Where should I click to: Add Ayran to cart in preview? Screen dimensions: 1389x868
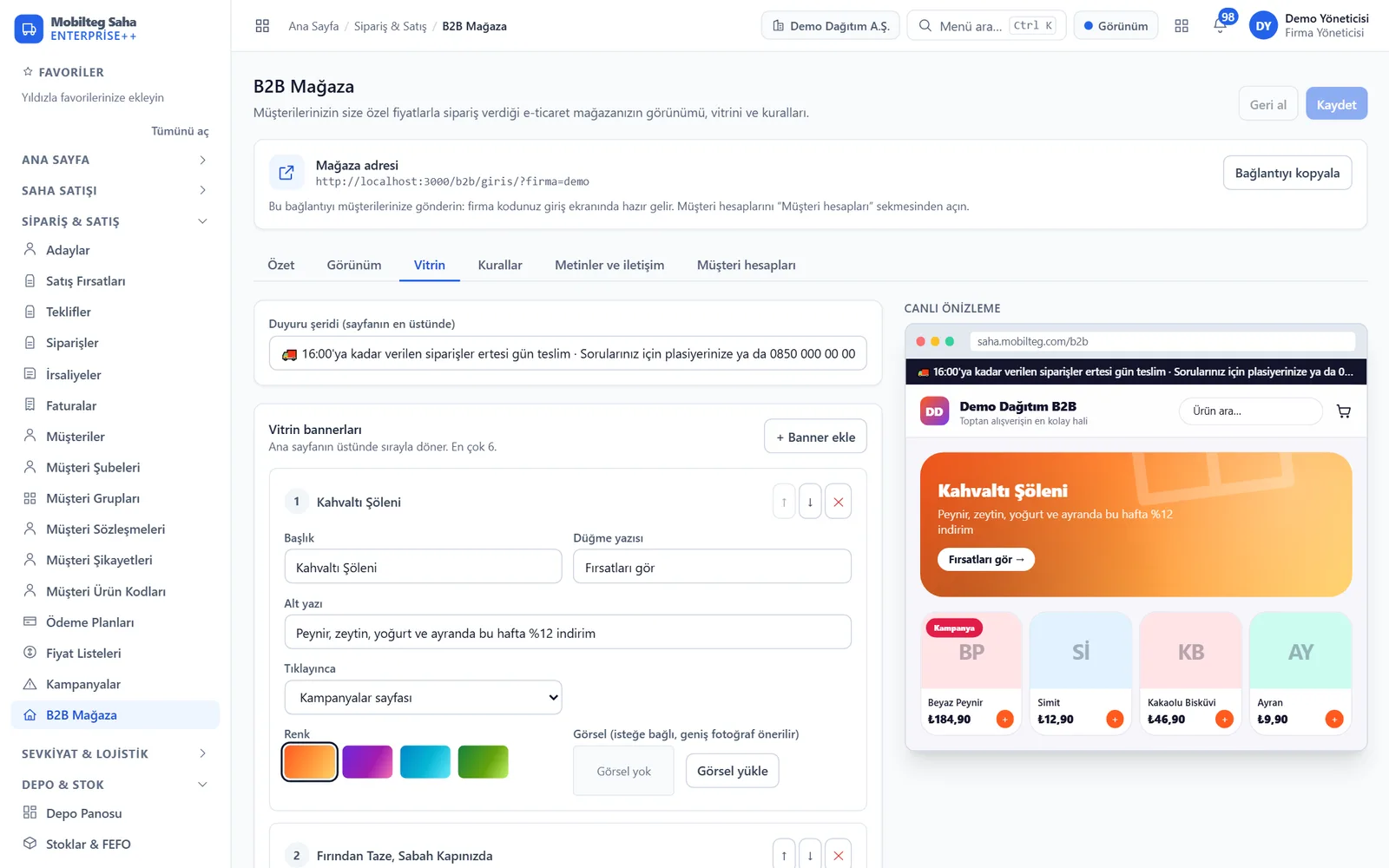click(x=1334, y=719)
